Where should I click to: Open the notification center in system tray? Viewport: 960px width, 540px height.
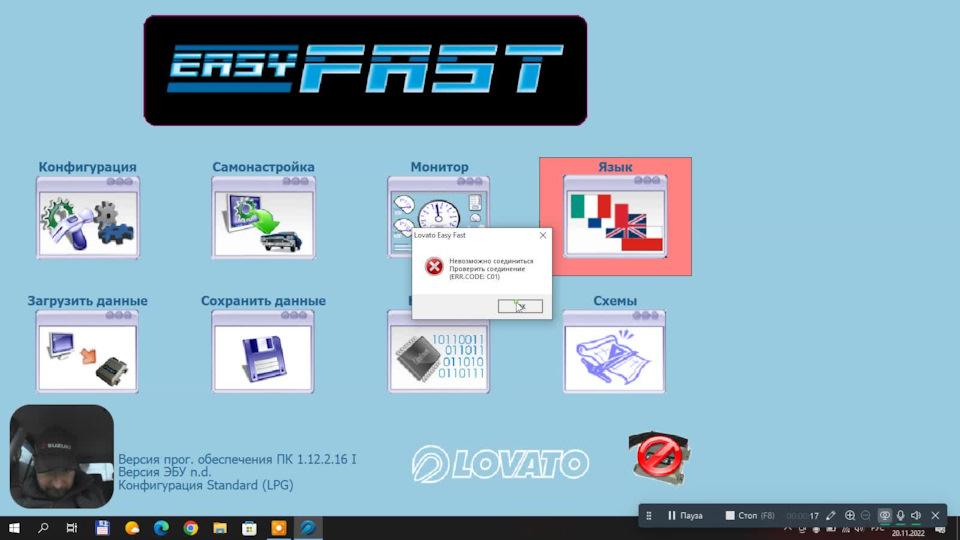tap(940, 530)
